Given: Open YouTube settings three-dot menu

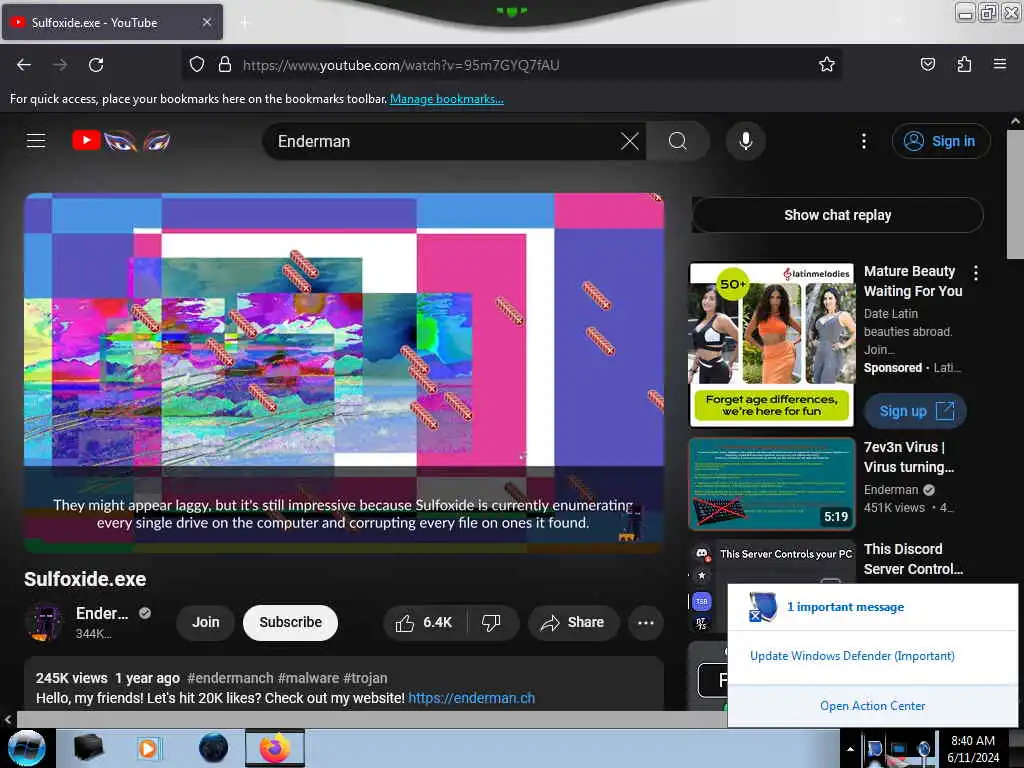Looking at the screenshot, I should (863, 141).
